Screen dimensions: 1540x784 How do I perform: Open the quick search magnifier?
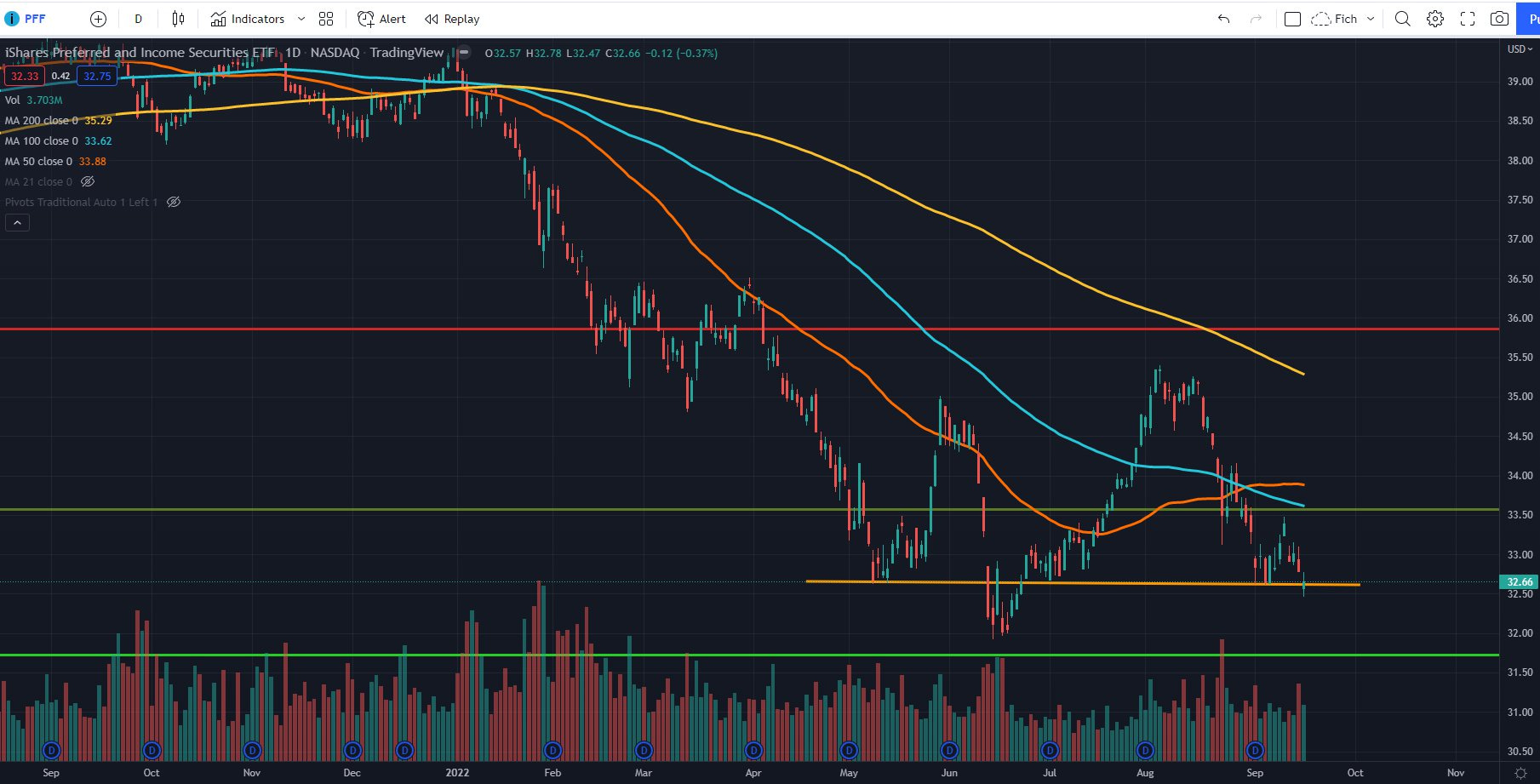[x=1403, y=19]
